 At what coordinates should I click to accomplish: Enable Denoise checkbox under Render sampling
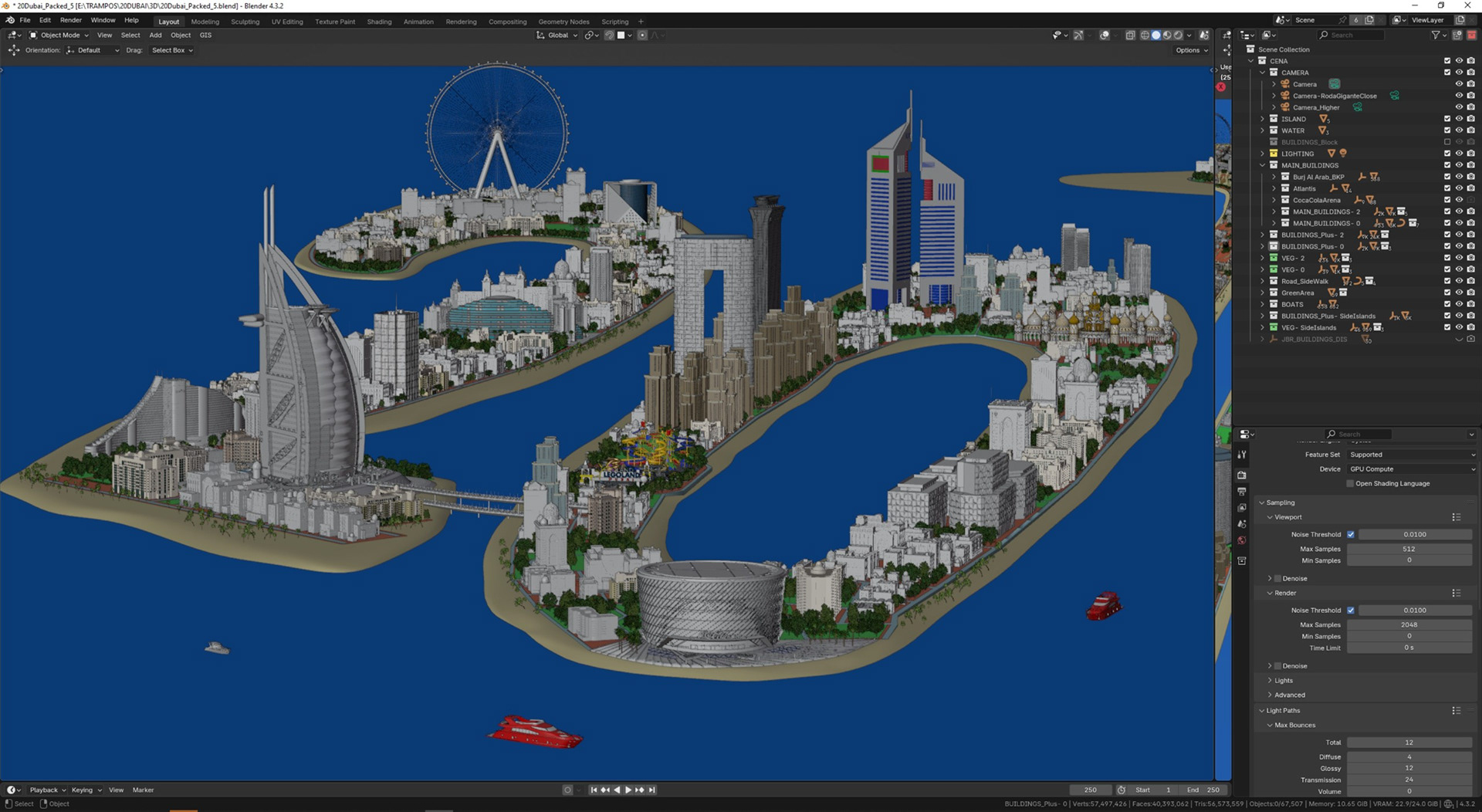[x=1277, y=666]
